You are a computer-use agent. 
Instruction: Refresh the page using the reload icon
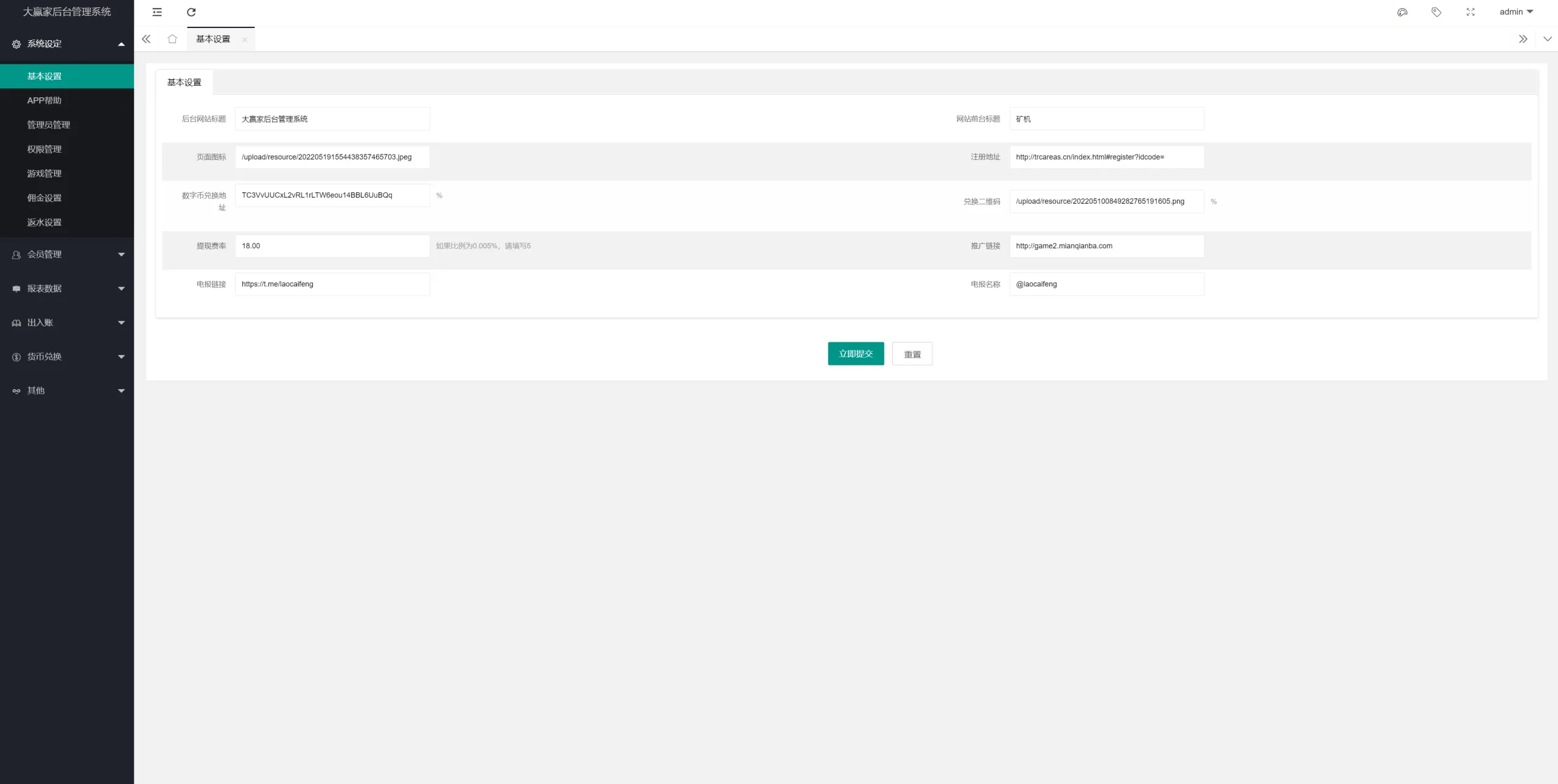(x=190, y=12)
